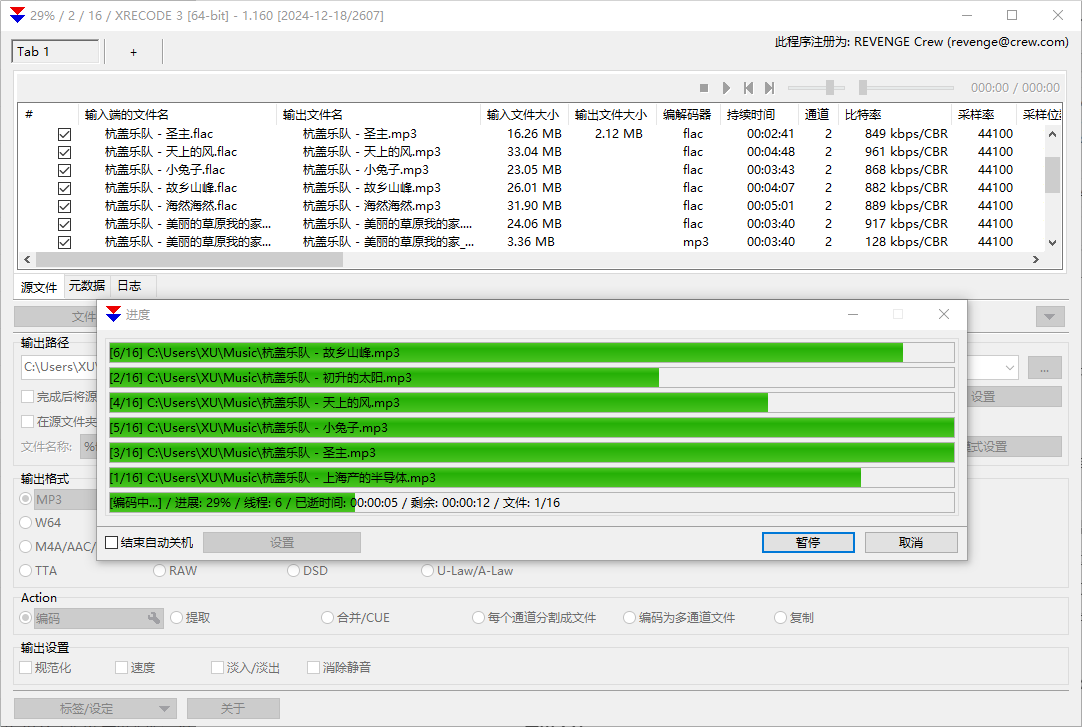Viewport: 1082px width, 727px height.
Task: Click the Play icon in playback controls
Action: click(727, 87)
